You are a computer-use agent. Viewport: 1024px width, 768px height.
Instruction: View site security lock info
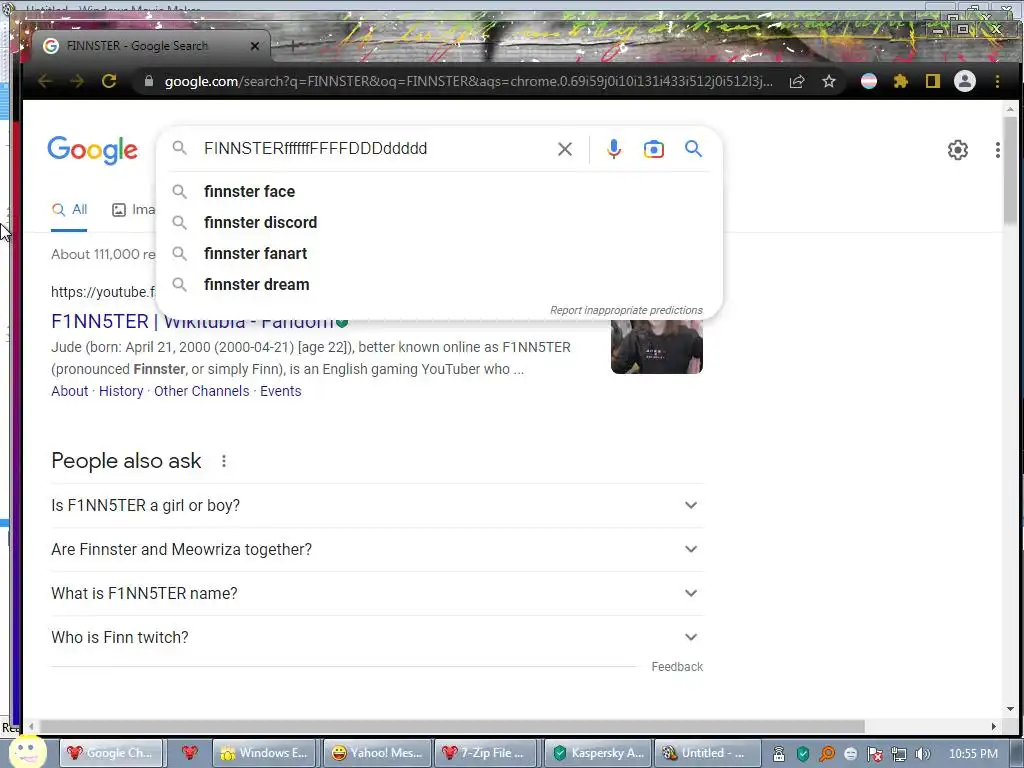pyautogui.click(x=149, y=81)
